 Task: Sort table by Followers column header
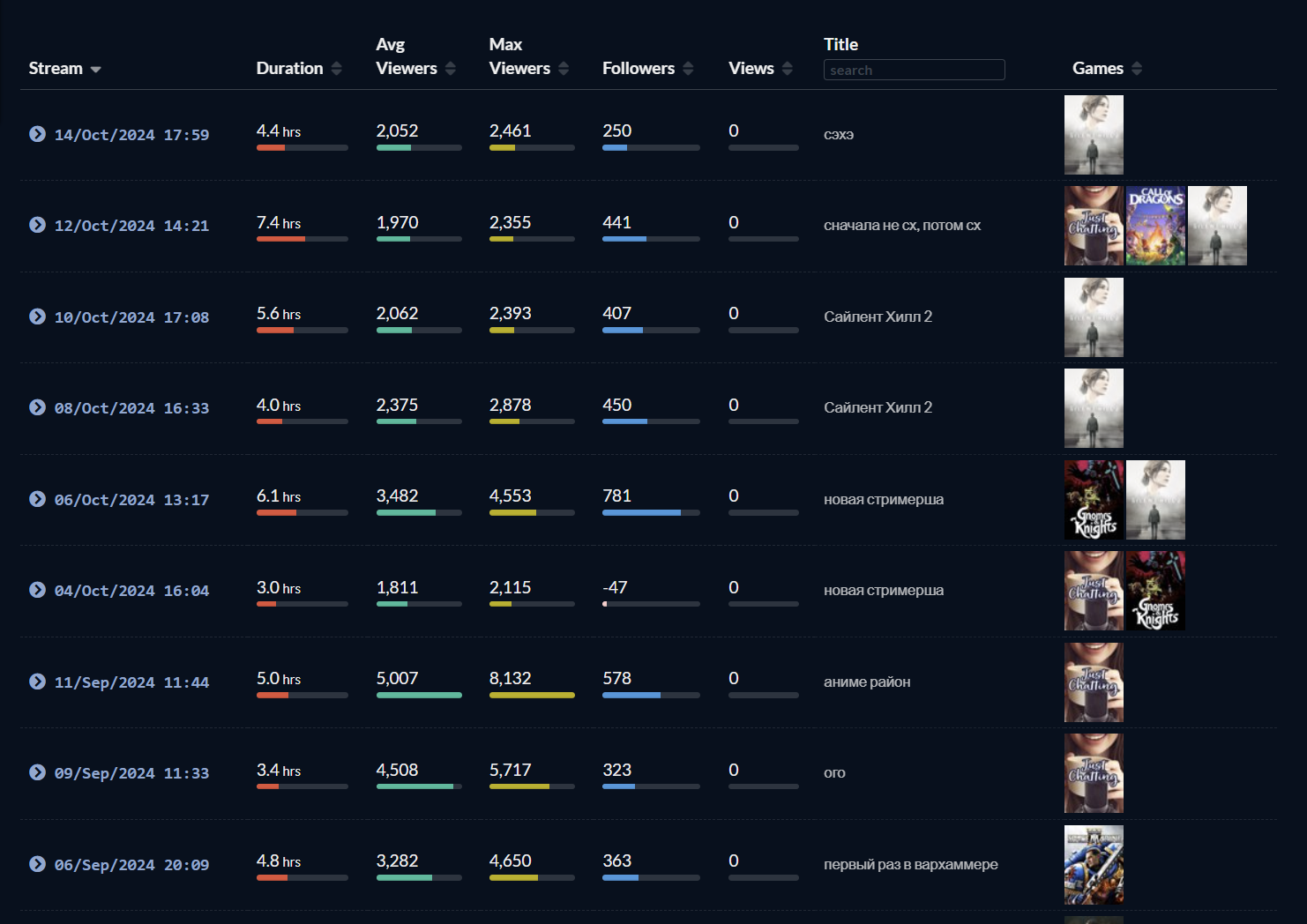[639, 69]
